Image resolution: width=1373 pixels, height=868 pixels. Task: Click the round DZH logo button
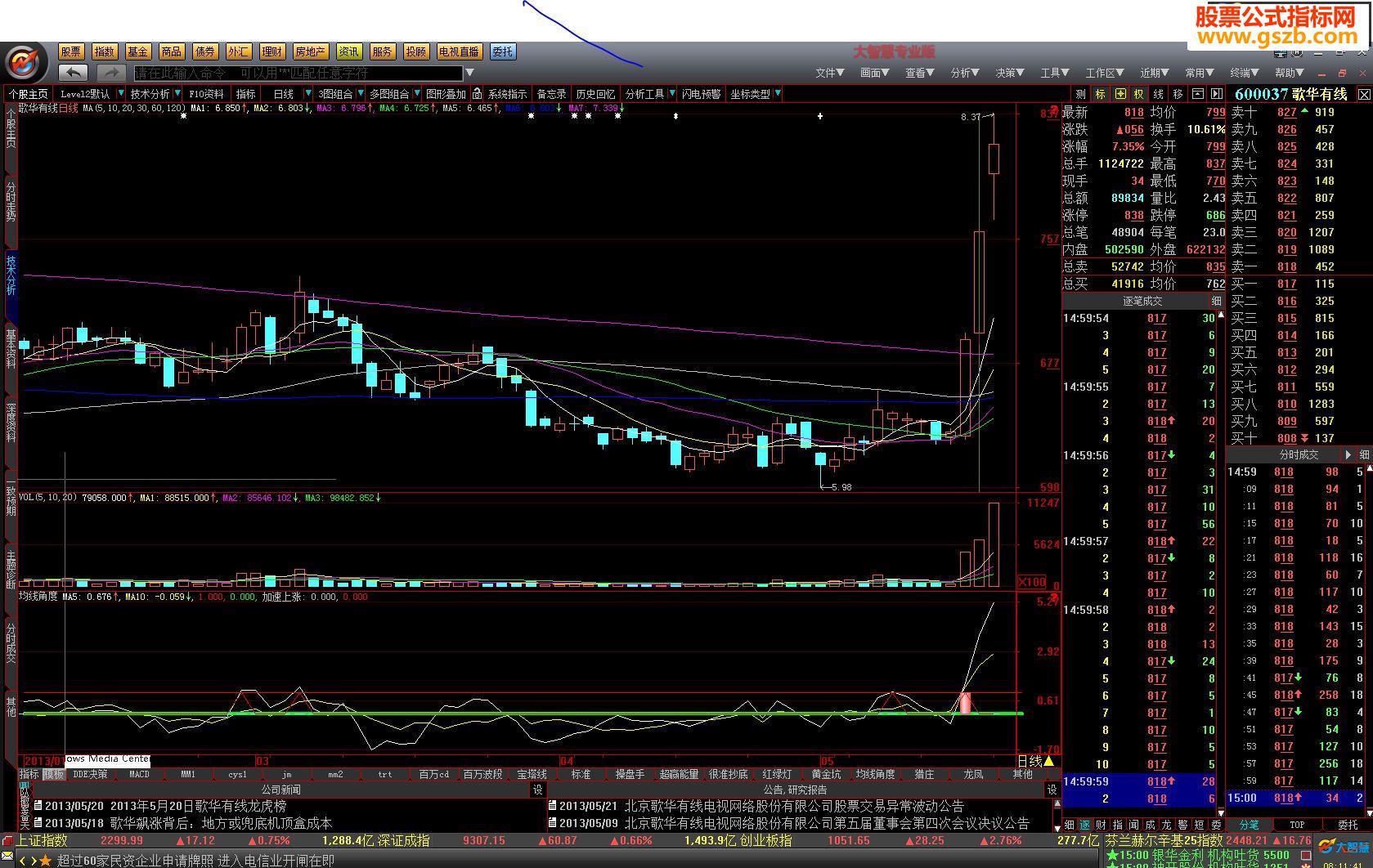tap(25, 63)
